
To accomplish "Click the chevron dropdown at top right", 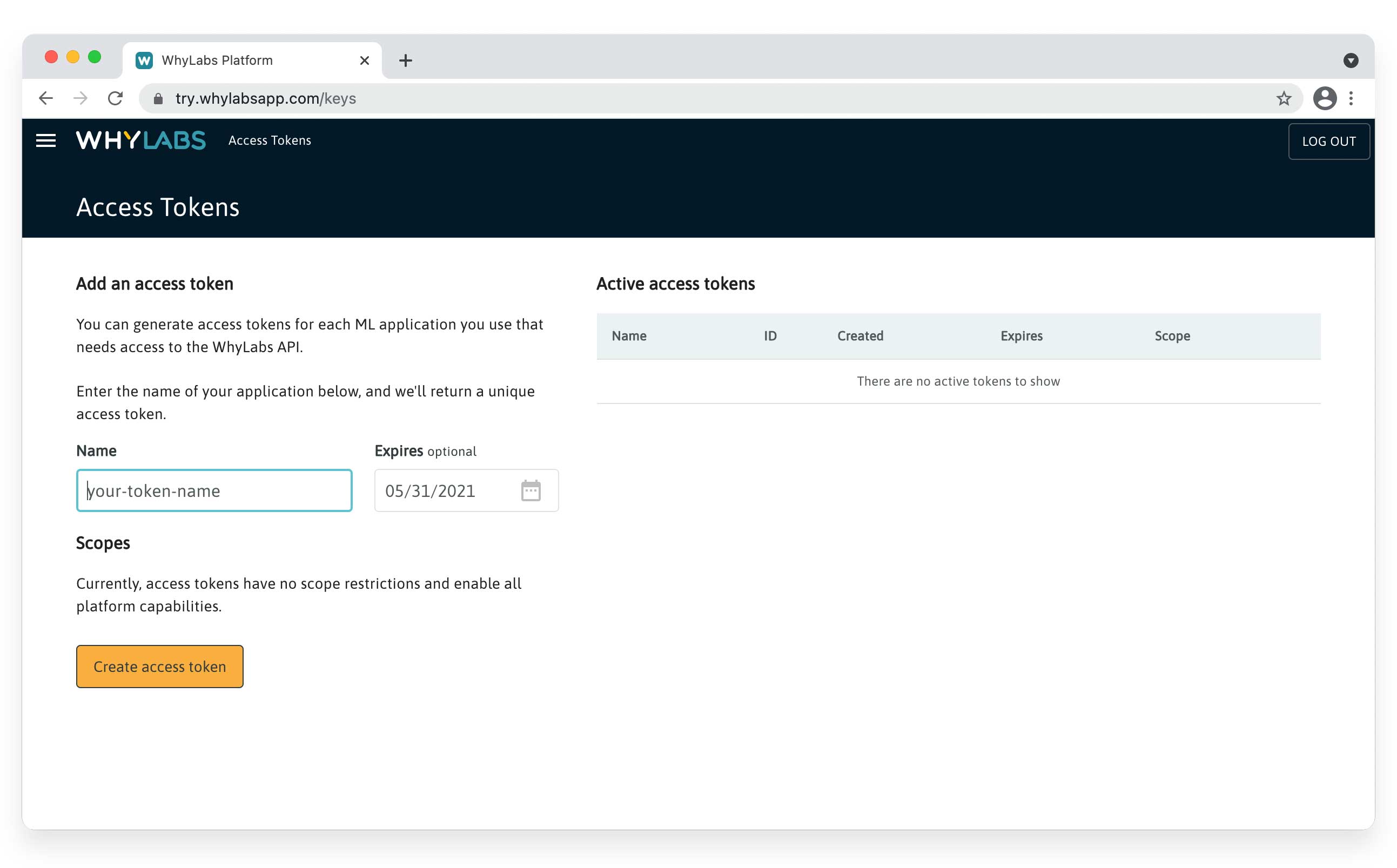I will pos(1351,60).
